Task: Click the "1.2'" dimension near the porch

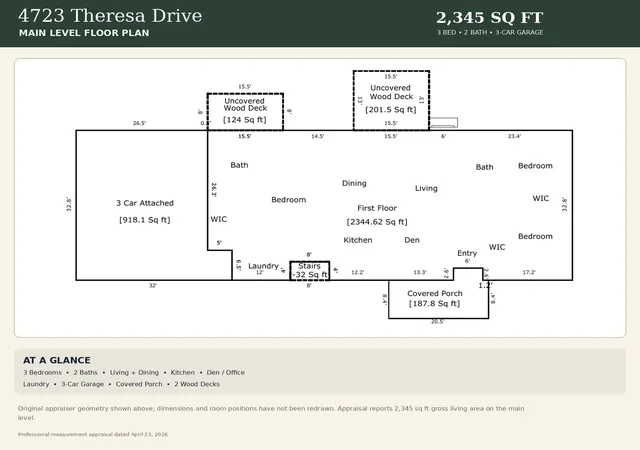Action: coord(485,285)
